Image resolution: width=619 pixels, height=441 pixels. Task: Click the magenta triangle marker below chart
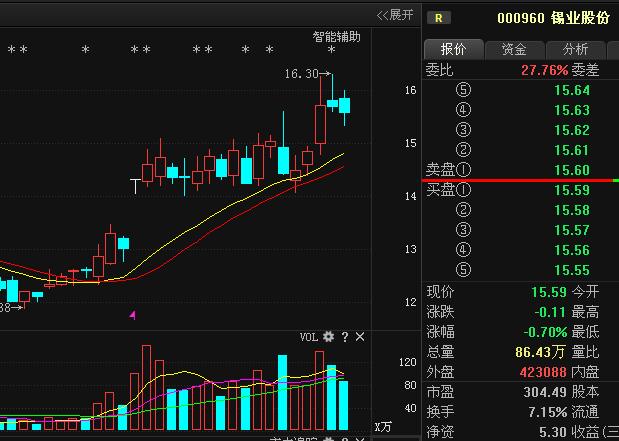tap(133, 315)
